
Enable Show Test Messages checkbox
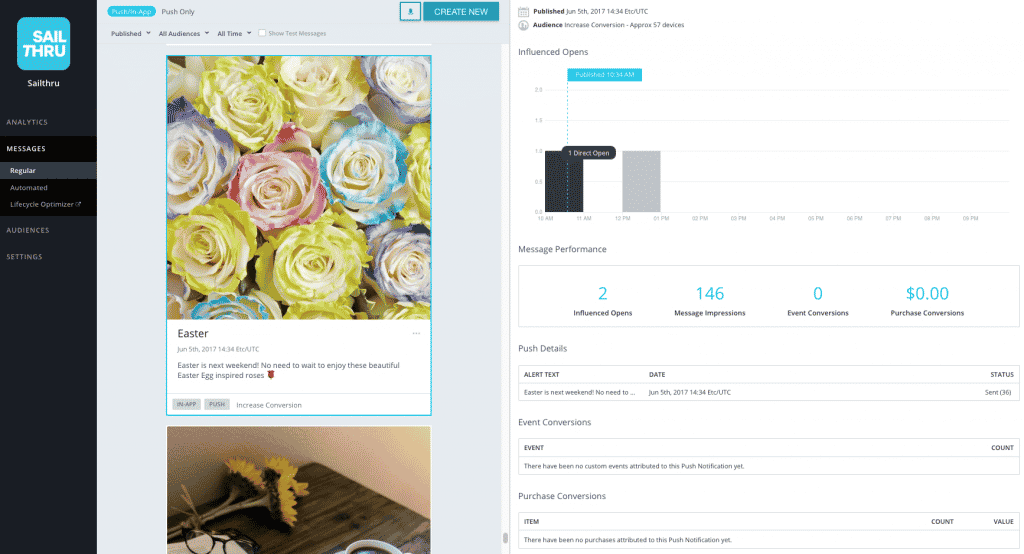pyautogui.click(x=262, y=33)
